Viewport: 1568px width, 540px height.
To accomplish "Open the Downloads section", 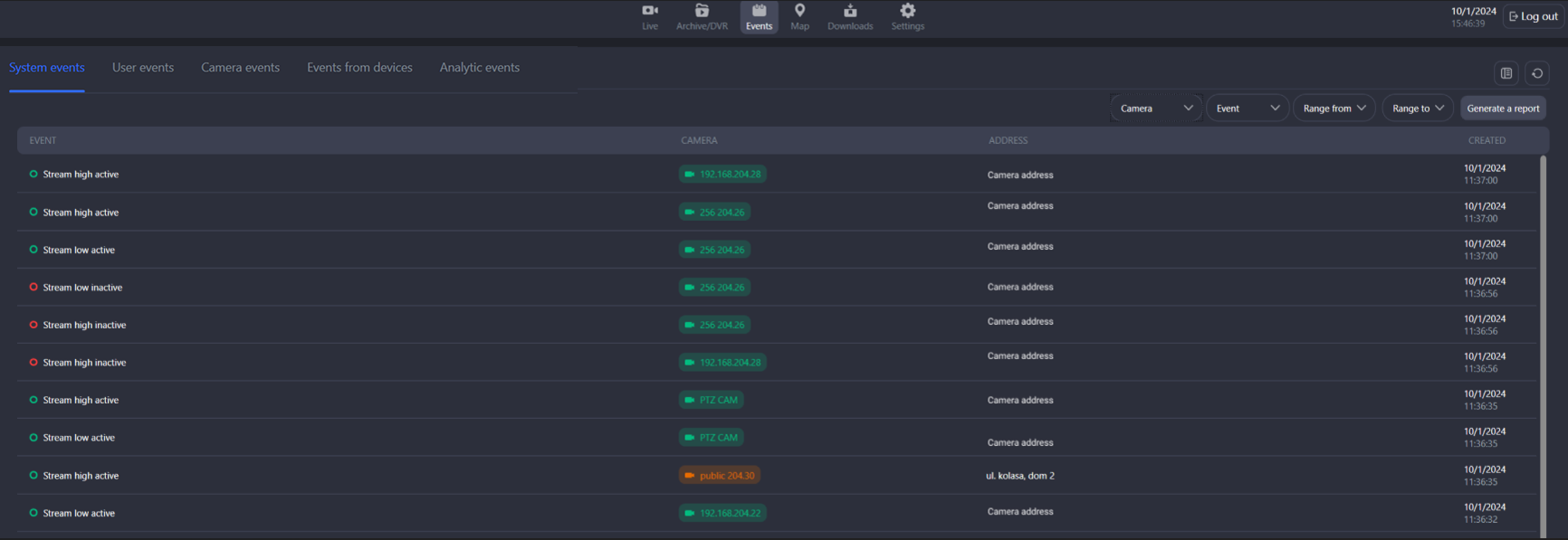I will [x=850, y=16].
